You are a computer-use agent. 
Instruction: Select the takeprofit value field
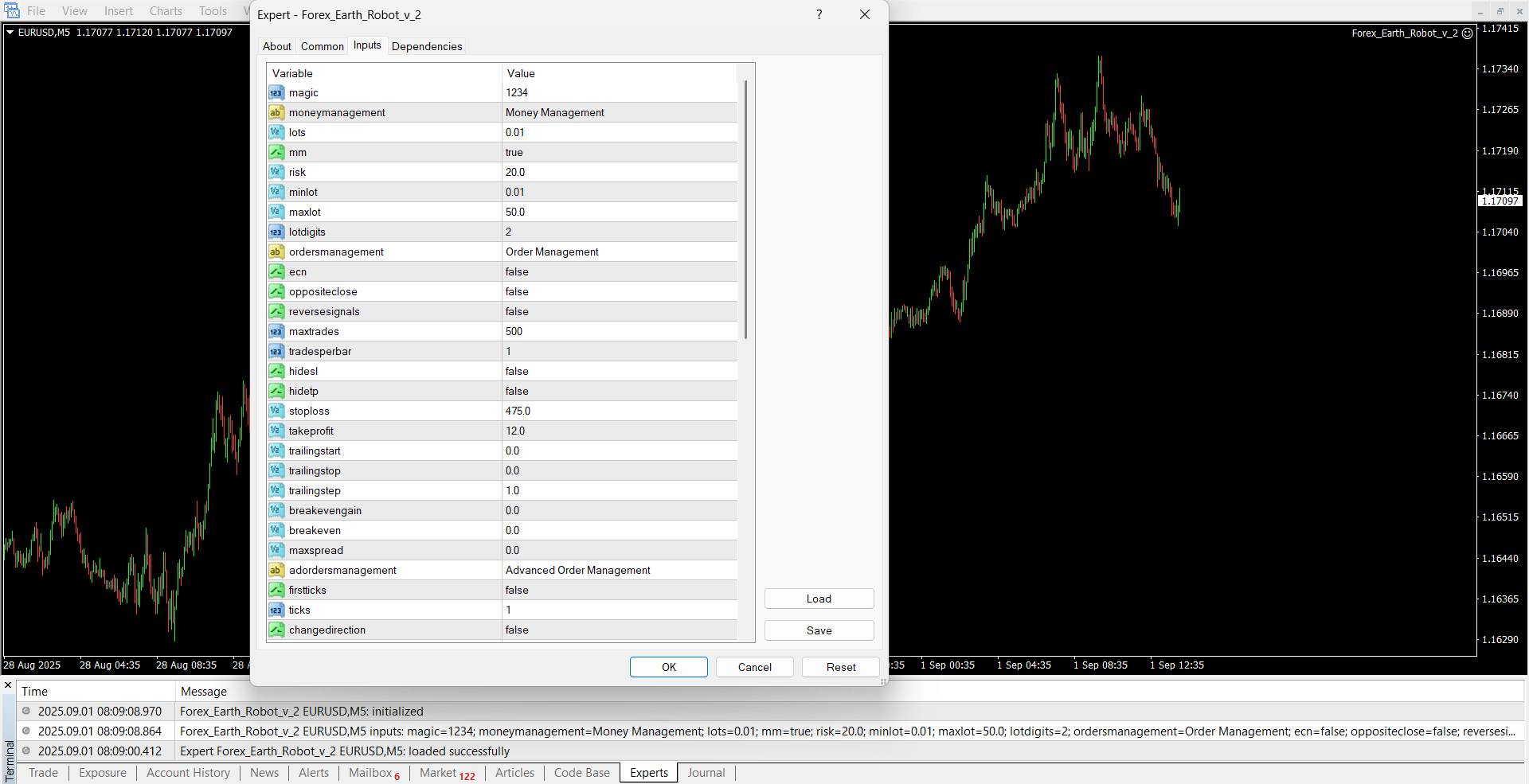620,431
